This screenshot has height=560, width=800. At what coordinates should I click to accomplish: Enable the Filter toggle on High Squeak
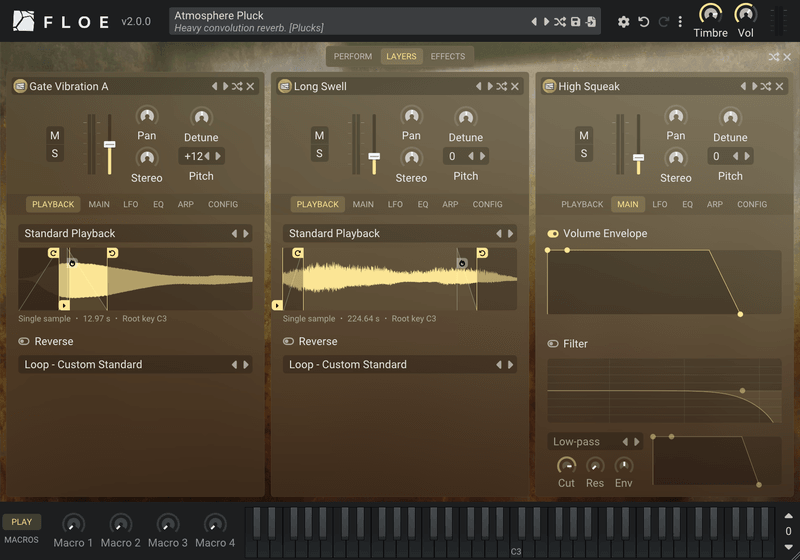(553, 344)
